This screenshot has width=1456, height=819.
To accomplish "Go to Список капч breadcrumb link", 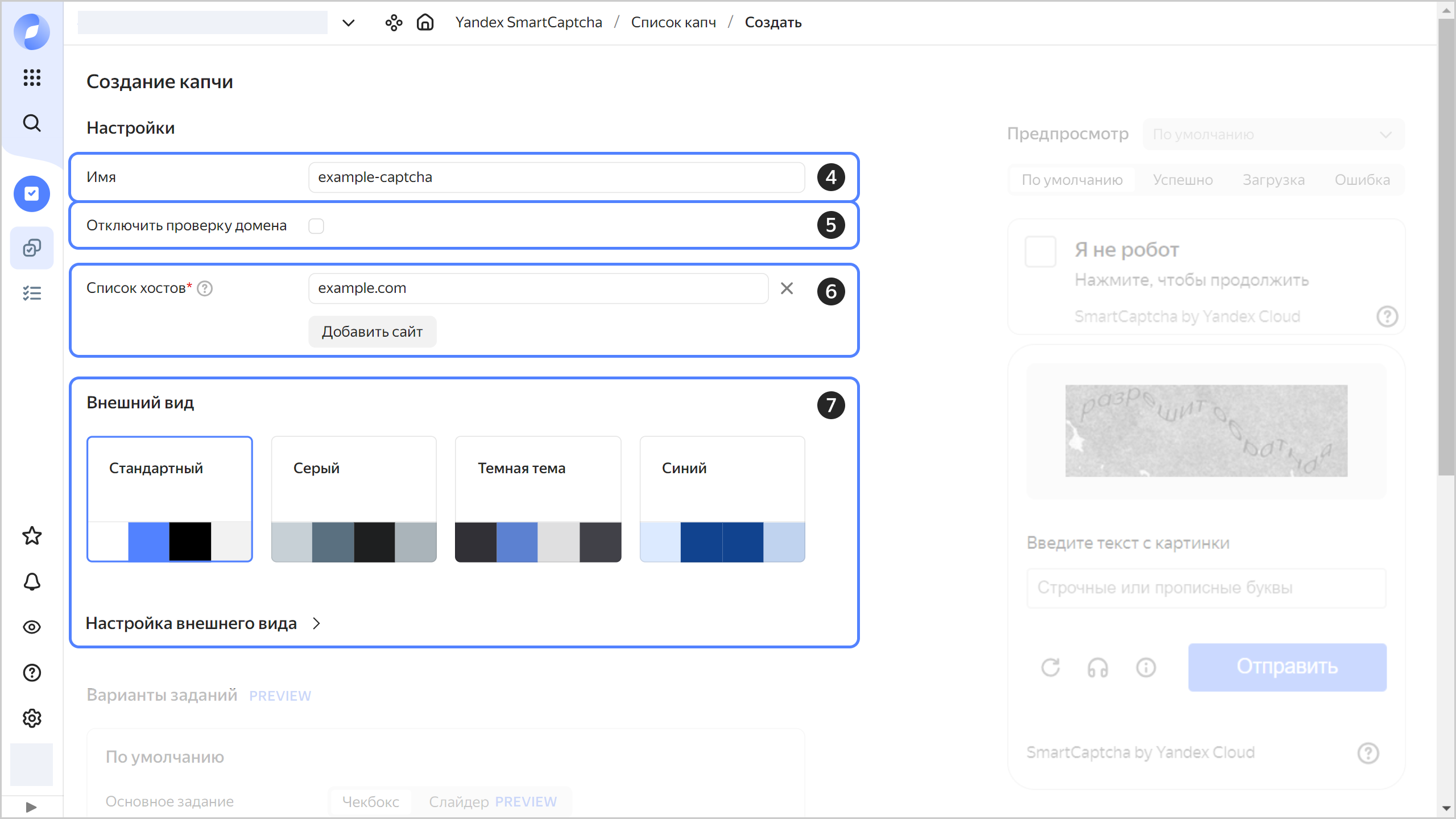I will [x=673, y=23].
